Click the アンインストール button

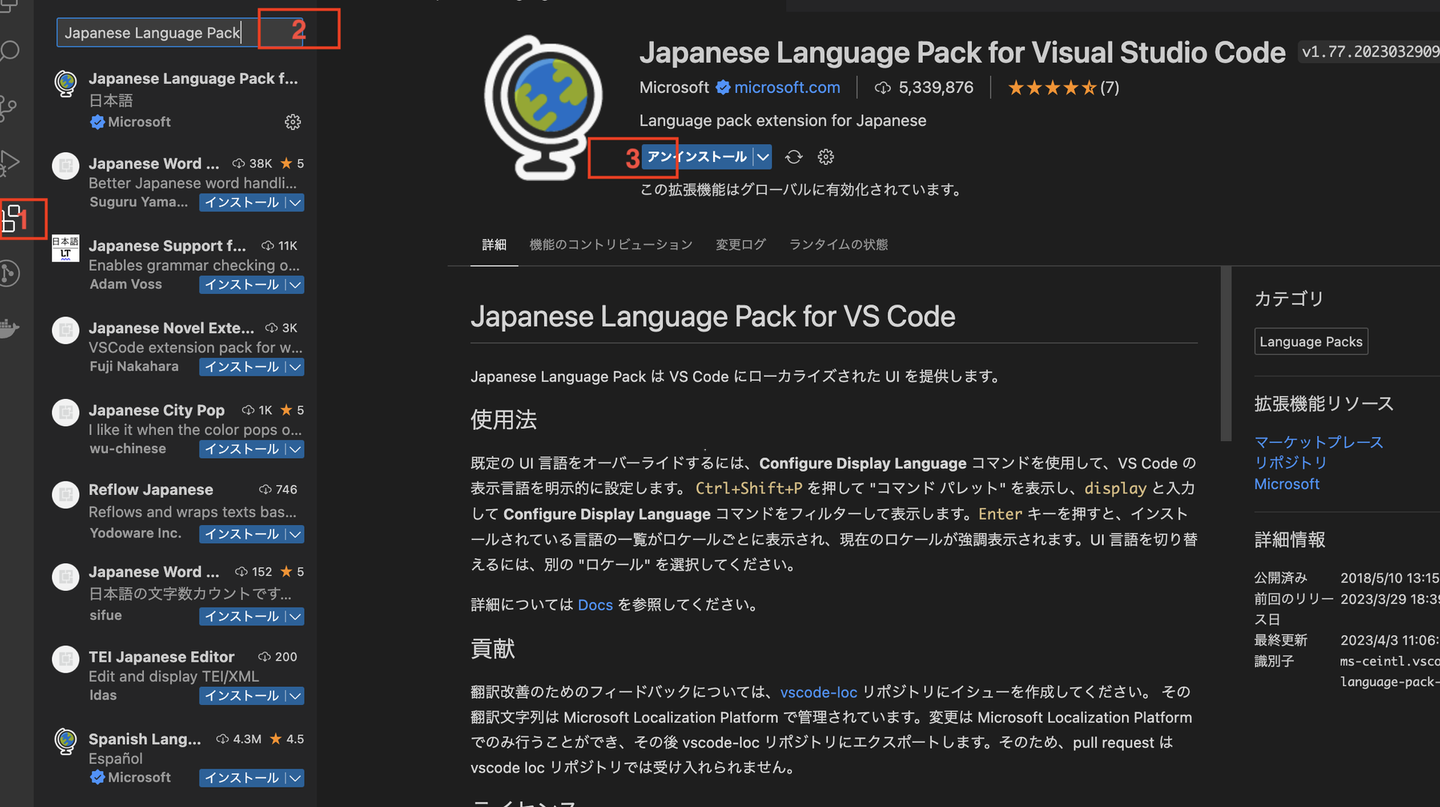(x=697, y=157)
